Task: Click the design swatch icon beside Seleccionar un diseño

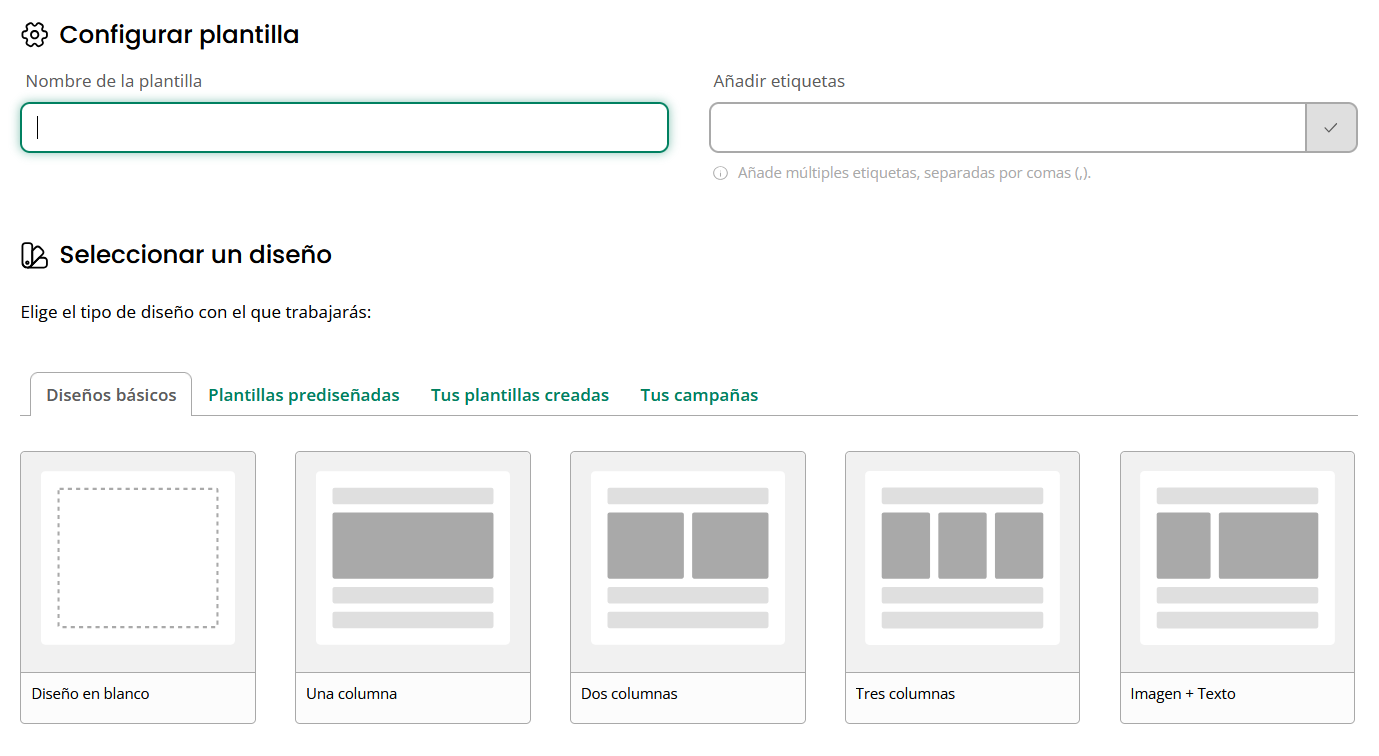Action: coord(35,255)
